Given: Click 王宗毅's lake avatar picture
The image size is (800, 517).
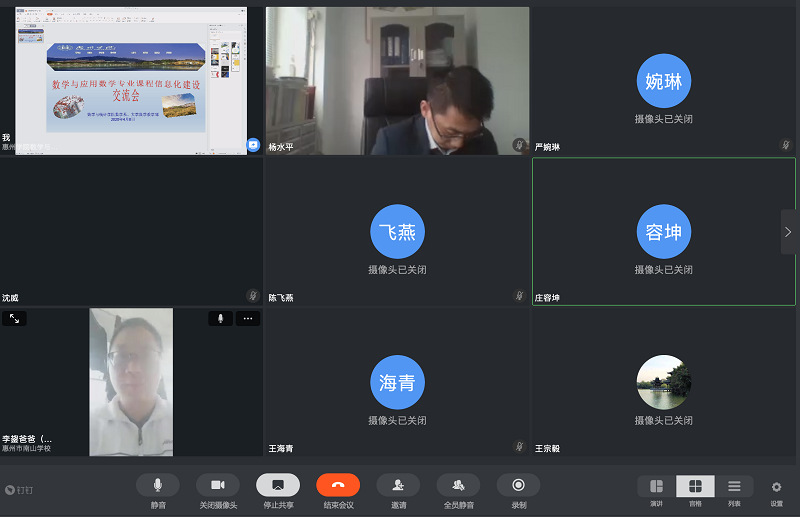Looking at the screenshot, I should 664,382.
